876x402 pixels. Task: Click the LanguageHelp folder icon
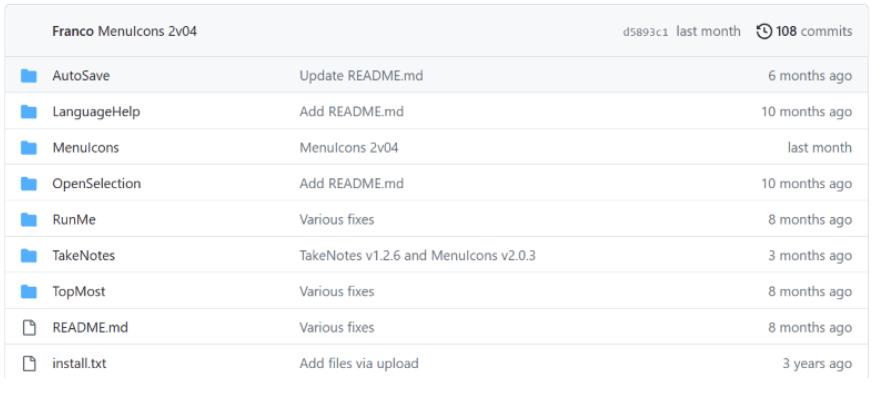(x=29, y=112)
